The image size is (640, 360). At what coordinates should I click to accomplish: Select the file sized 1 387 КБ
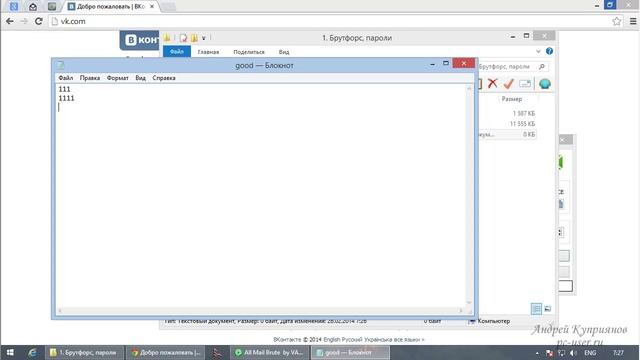524,113
